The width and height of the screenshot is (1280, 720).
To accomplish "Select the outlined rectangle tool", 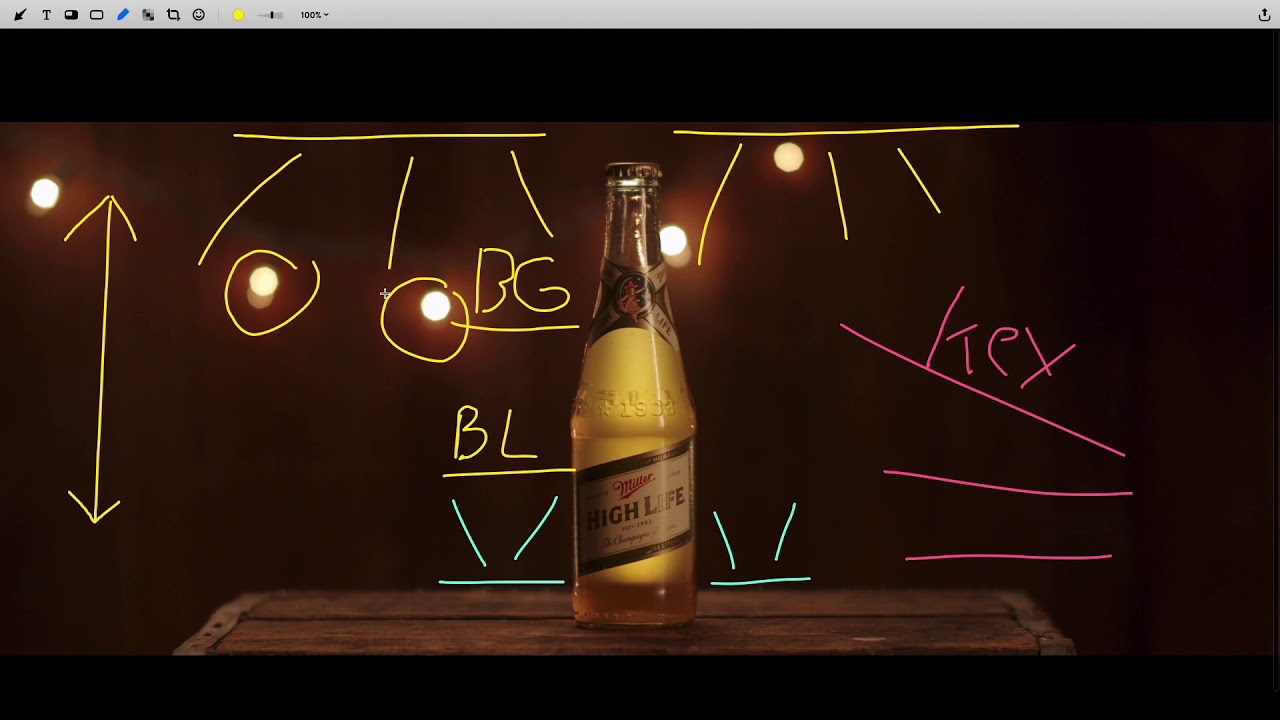I will [x=97, y=15].
